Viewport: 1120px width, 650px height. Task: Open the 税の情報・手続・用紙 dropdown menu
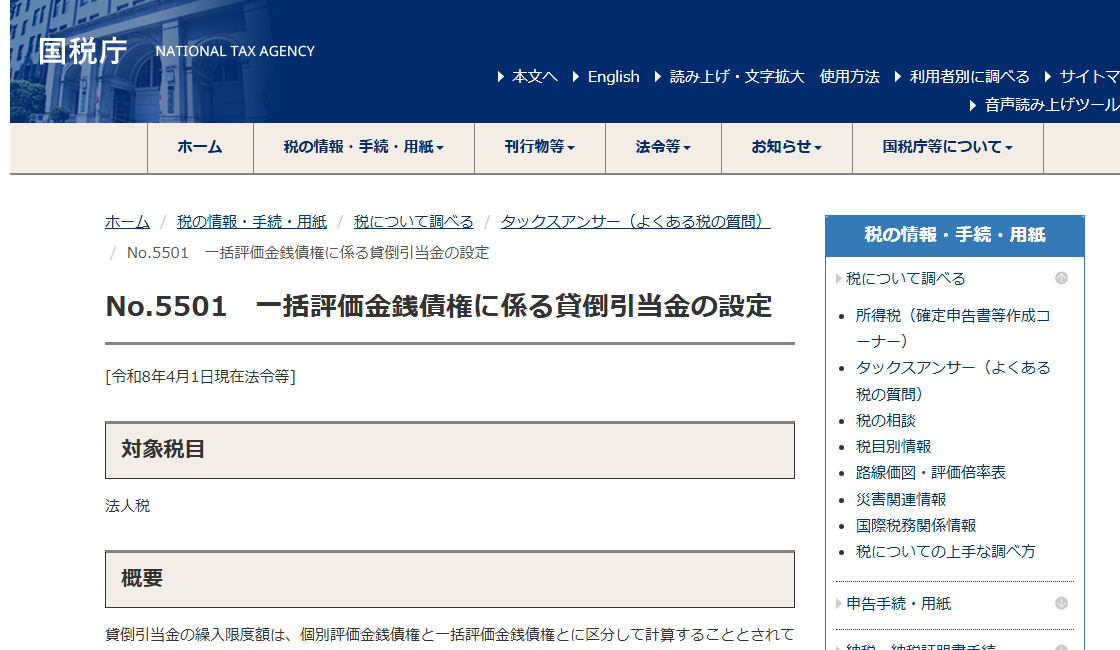click(x=364, y=147)
